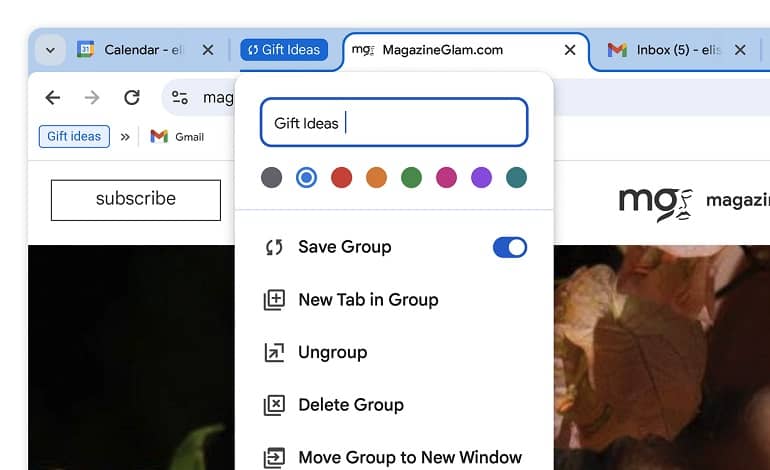Open the Gift ideas saved group in bookmarks bar
Image resolution: width=770 pixels, height=470 pixels.
pyautogui.click(x=74, y=137)
